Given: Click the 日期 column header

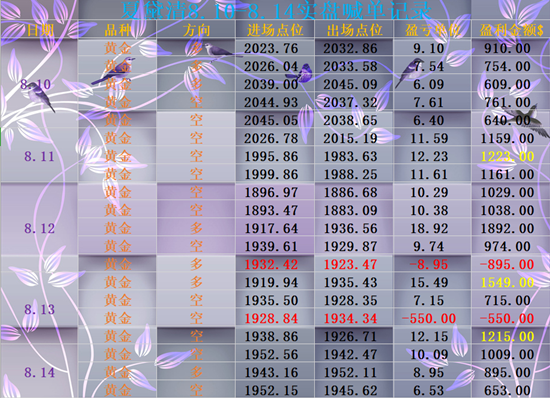Looking at the screenshot, I should [x=40, y=30].
